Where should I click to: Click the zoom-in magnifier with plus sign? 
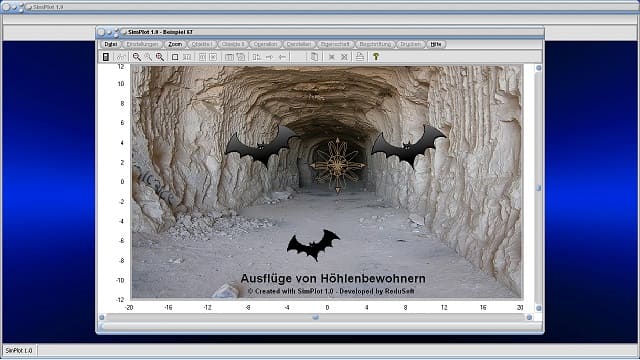pos(160,57)
